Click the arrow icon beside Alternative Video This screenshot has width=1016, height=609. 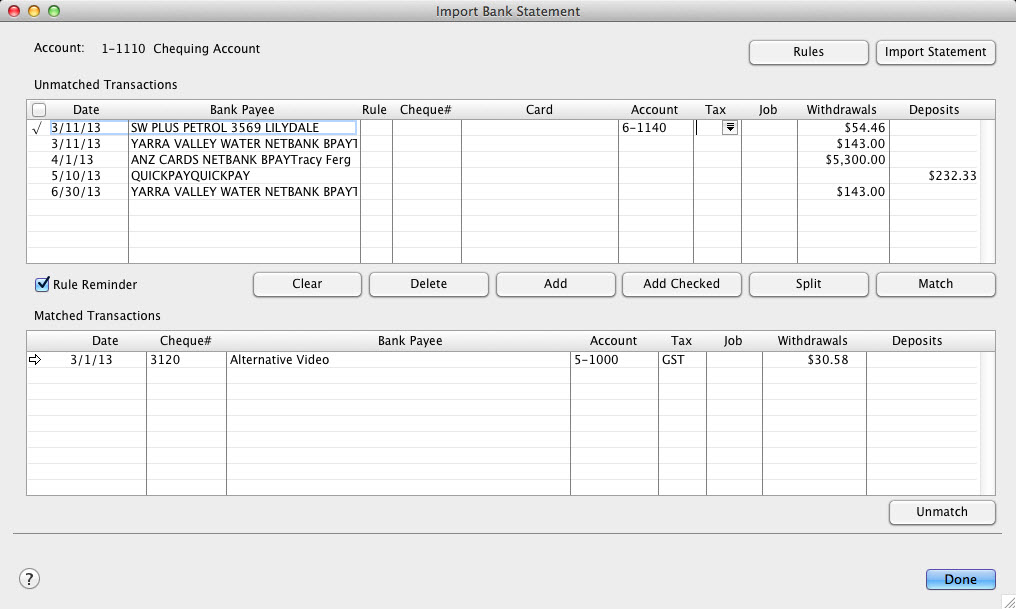[36, 360]
